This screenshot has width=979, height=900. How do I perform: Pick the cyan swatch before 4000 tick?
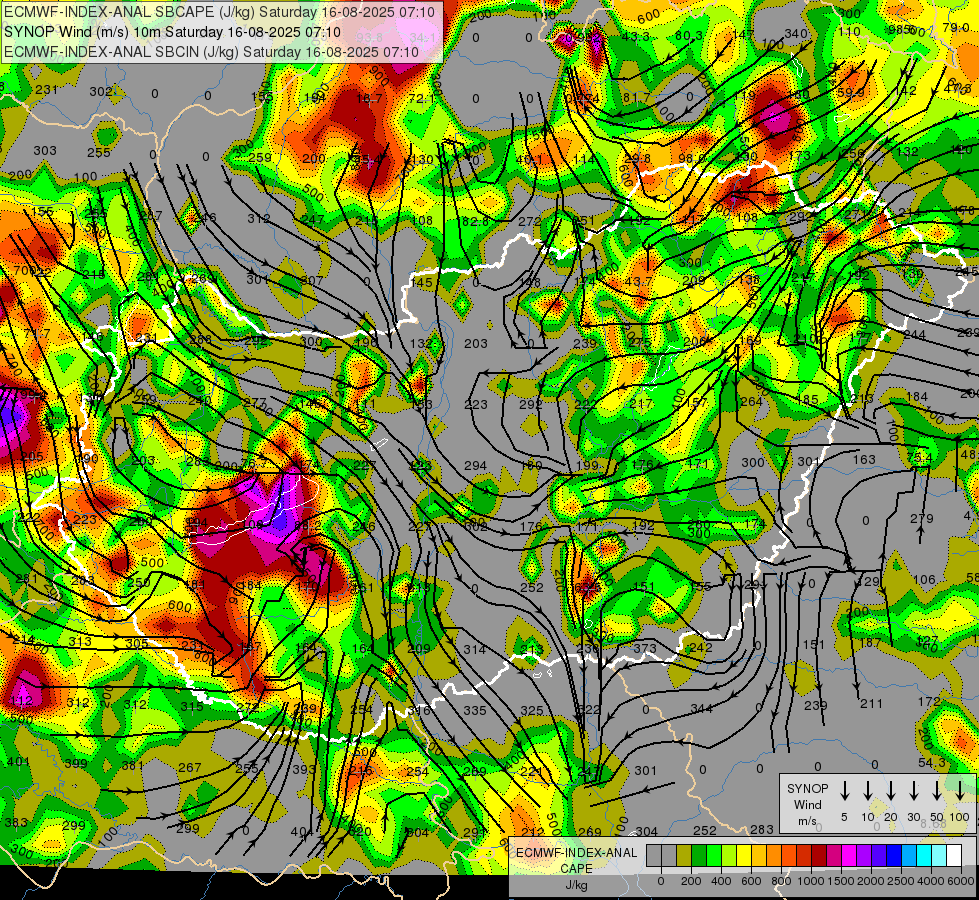point(925,855)
